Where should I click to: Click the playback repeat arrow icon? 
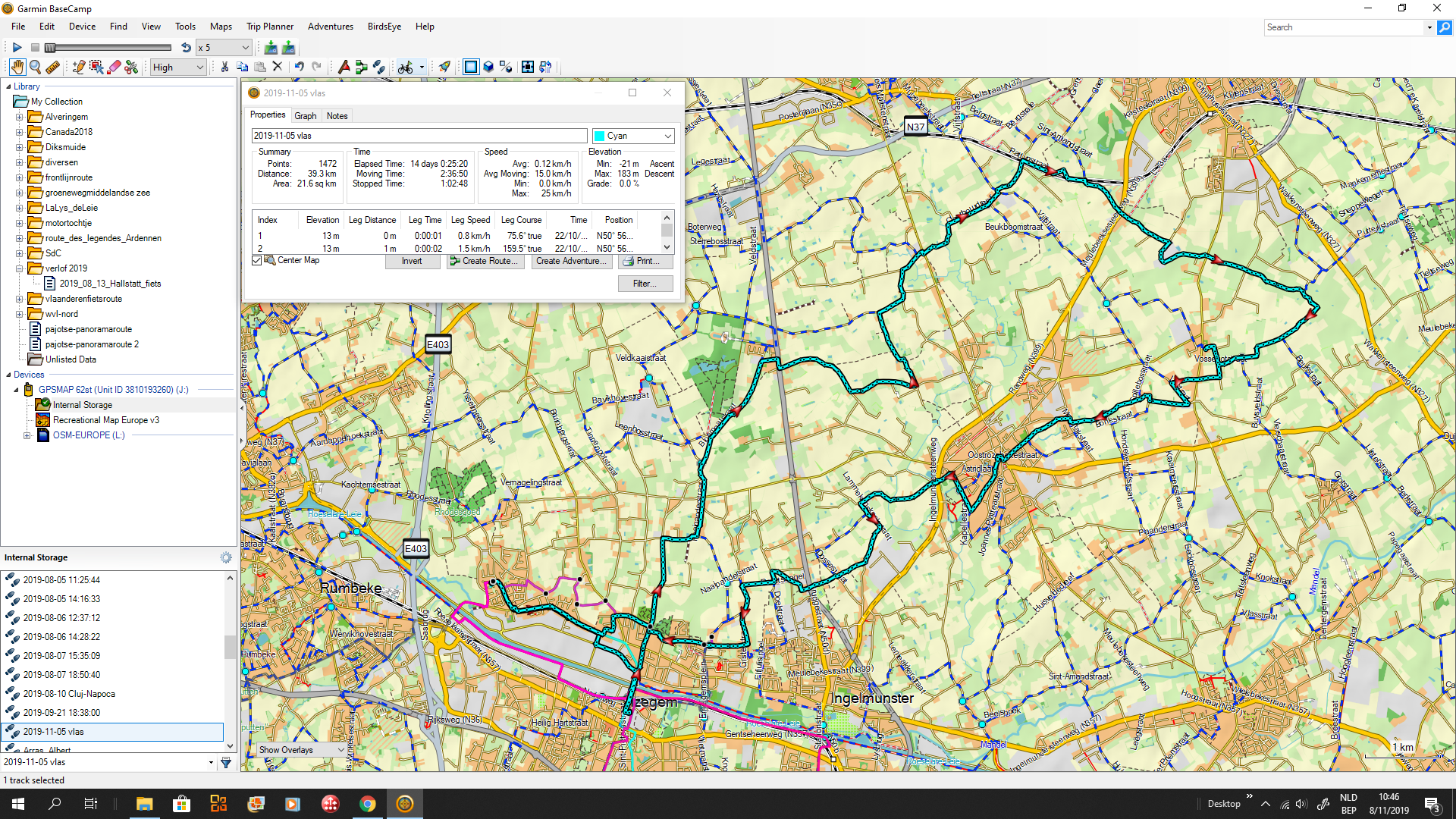[186, 48]
